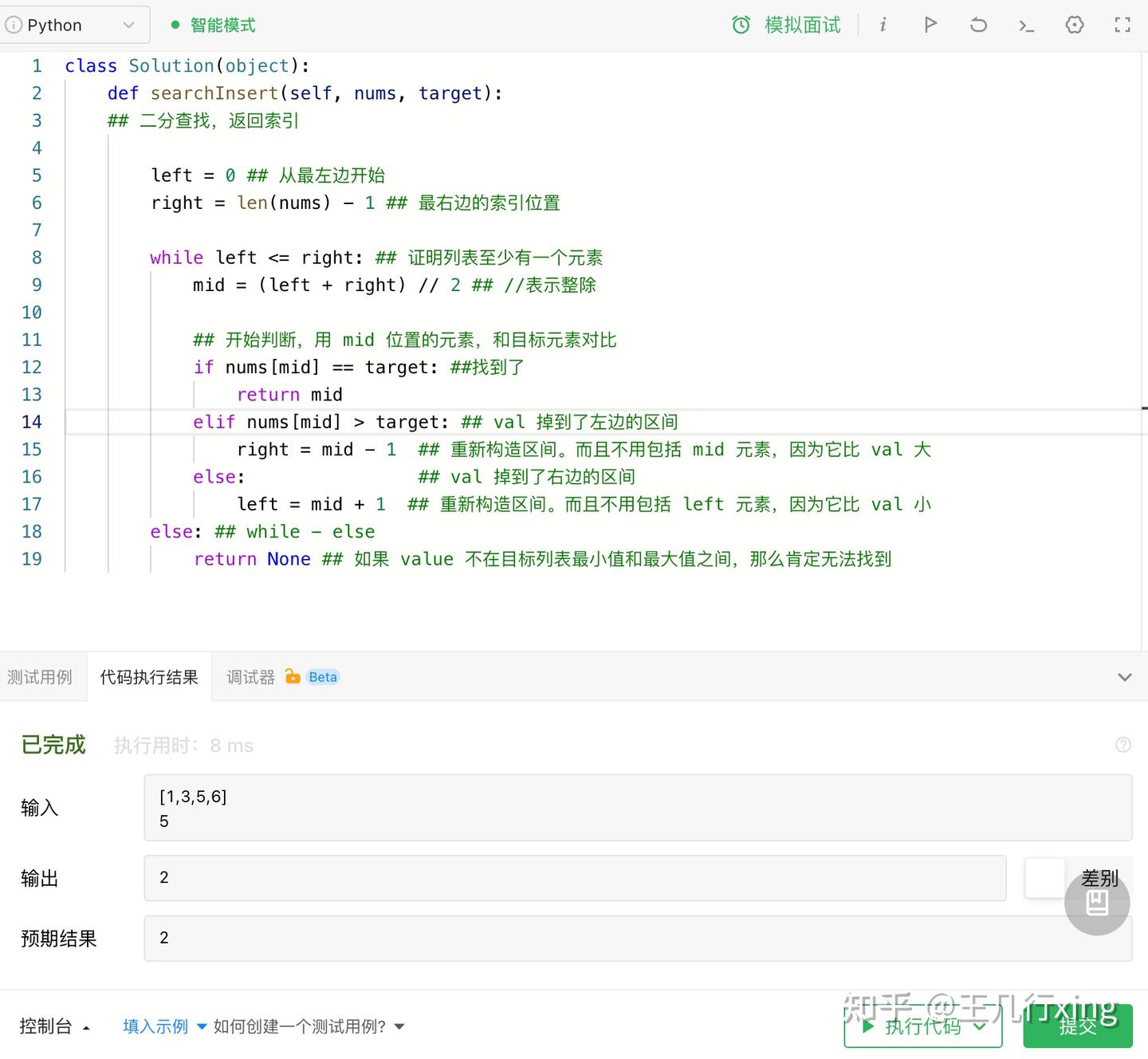Image resolution: width=1148 pixels, height=1059 pixels.
Task: Click the info (i) icon in the toolbar
Action: point(883,25)
